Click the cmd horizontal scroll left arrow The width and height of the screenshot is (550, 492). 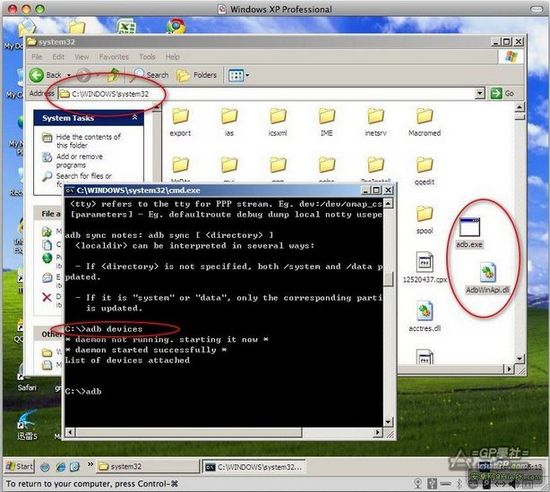(x=70, y=432)
